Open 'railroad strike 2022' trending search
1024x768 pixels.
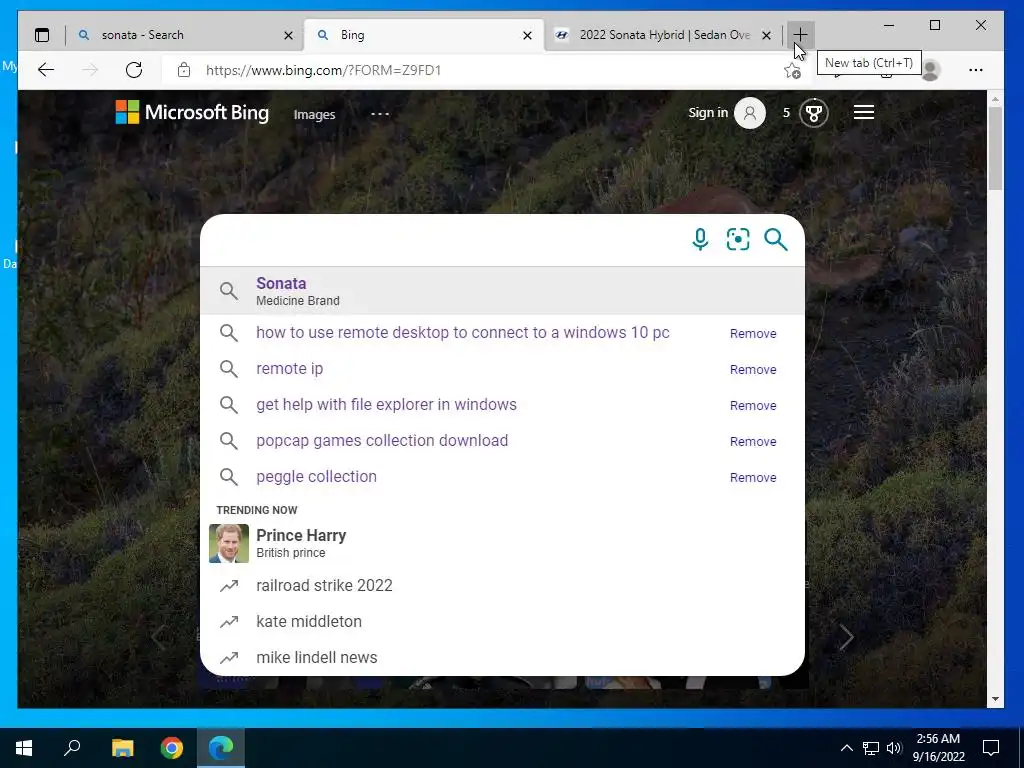324,585
